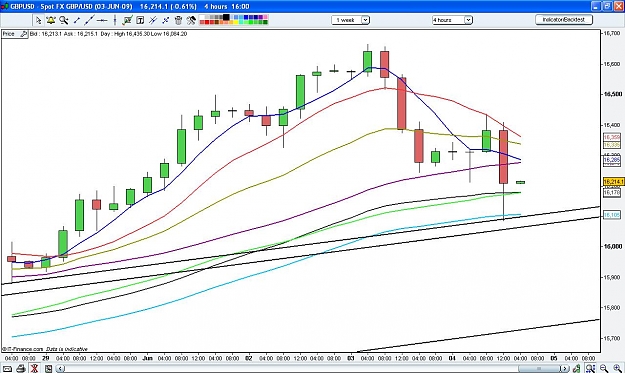Image resolution: width=625 pixels, height=373 pixels.
Task: Click the wrench icon beside Price label
Action: pyautogui.click(x=24, y=34)
